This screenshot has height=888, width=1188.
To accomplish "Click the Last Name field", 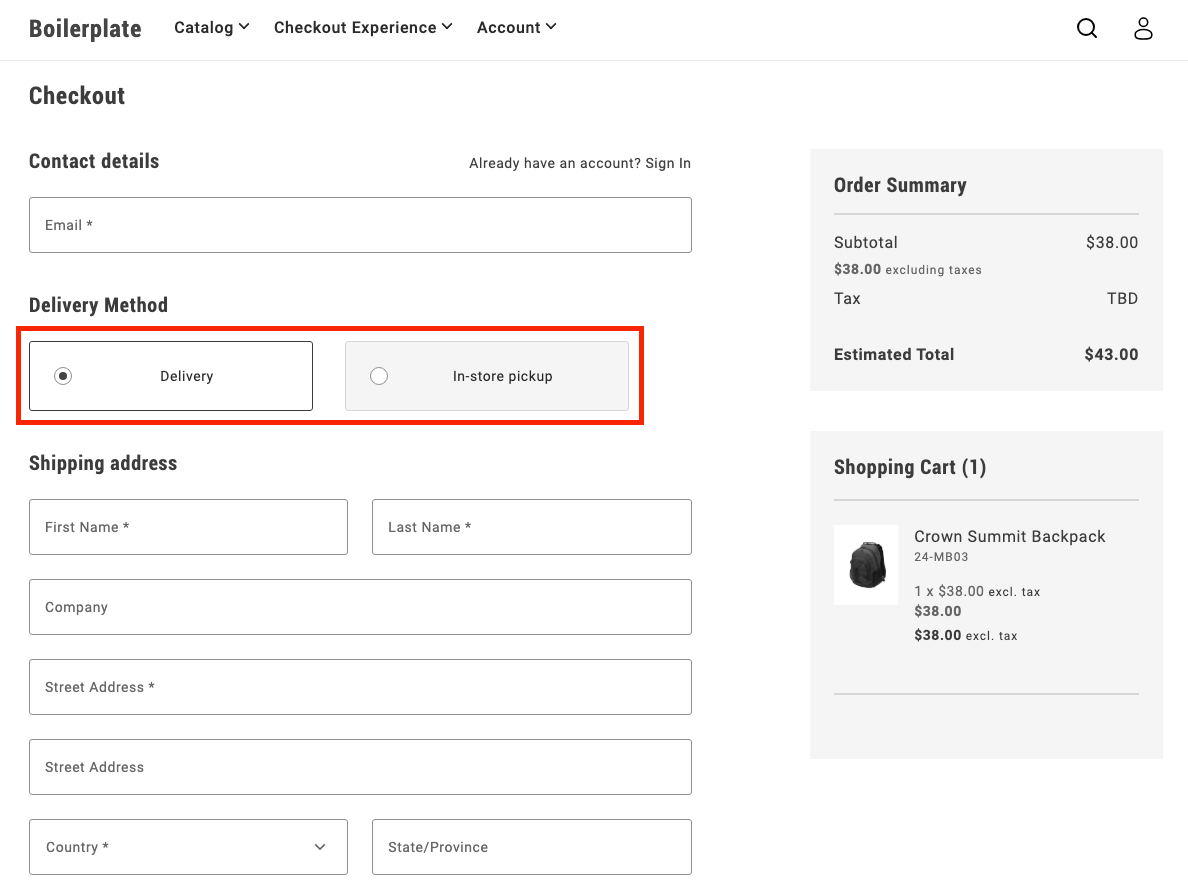I will [x=531, y=527].
